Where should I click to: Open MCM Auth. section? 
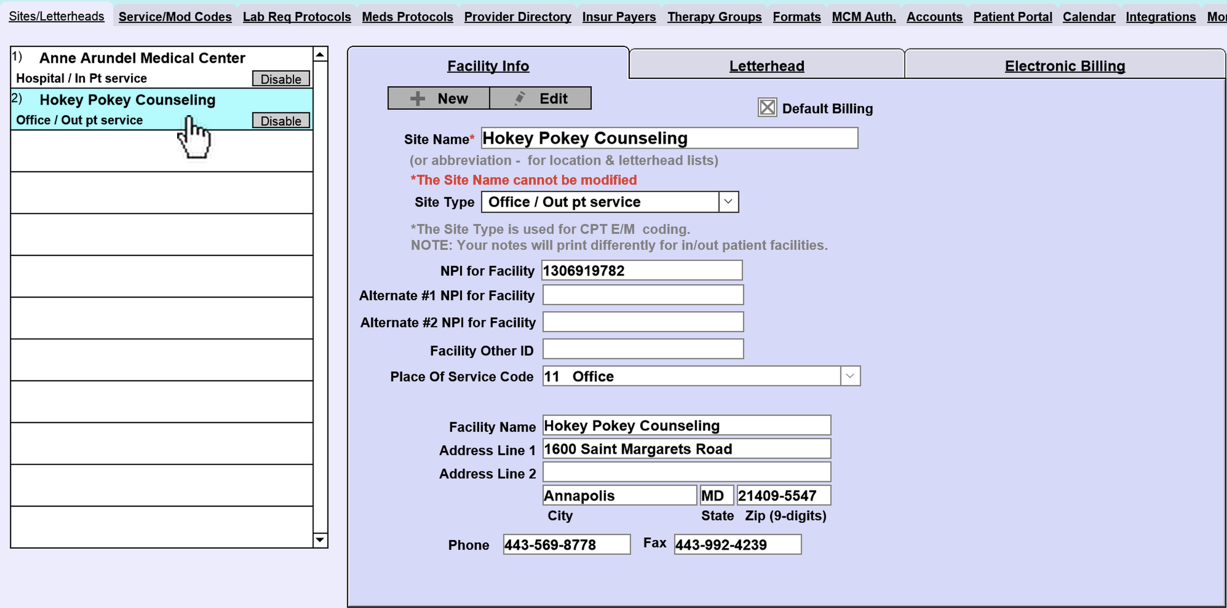864,17
